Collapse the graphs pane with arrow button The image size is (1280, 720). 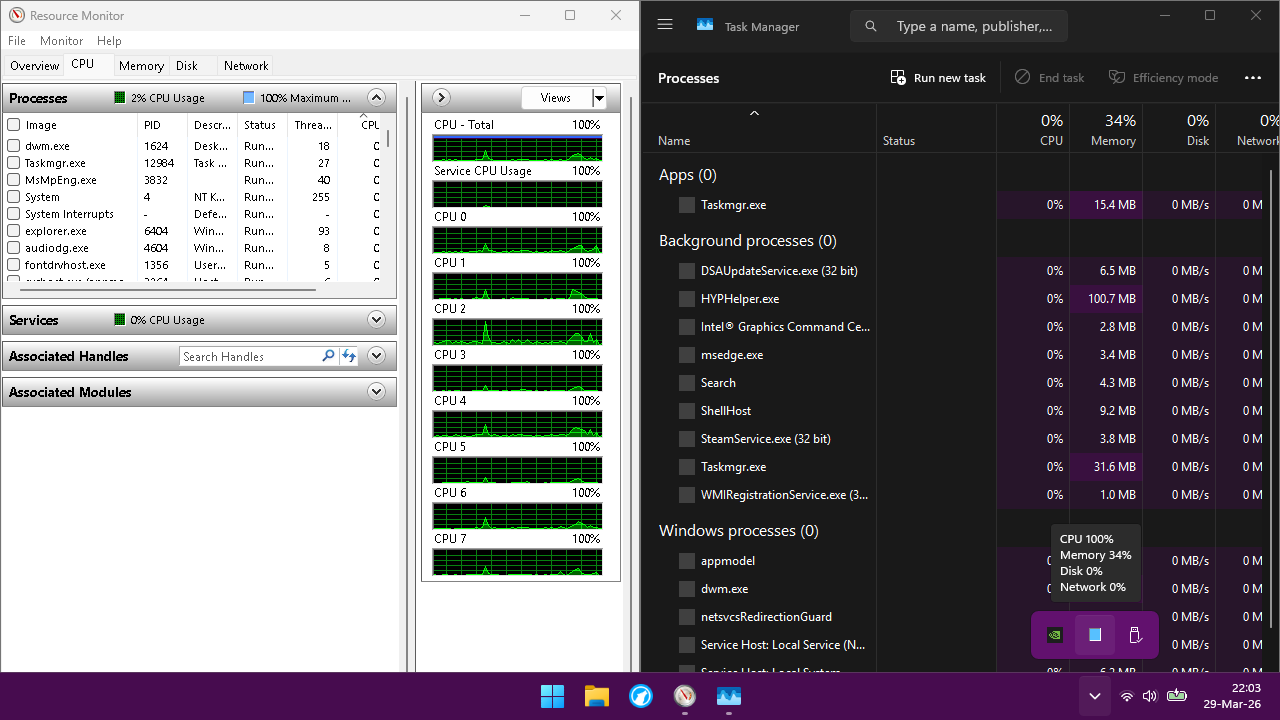(441, 98)
